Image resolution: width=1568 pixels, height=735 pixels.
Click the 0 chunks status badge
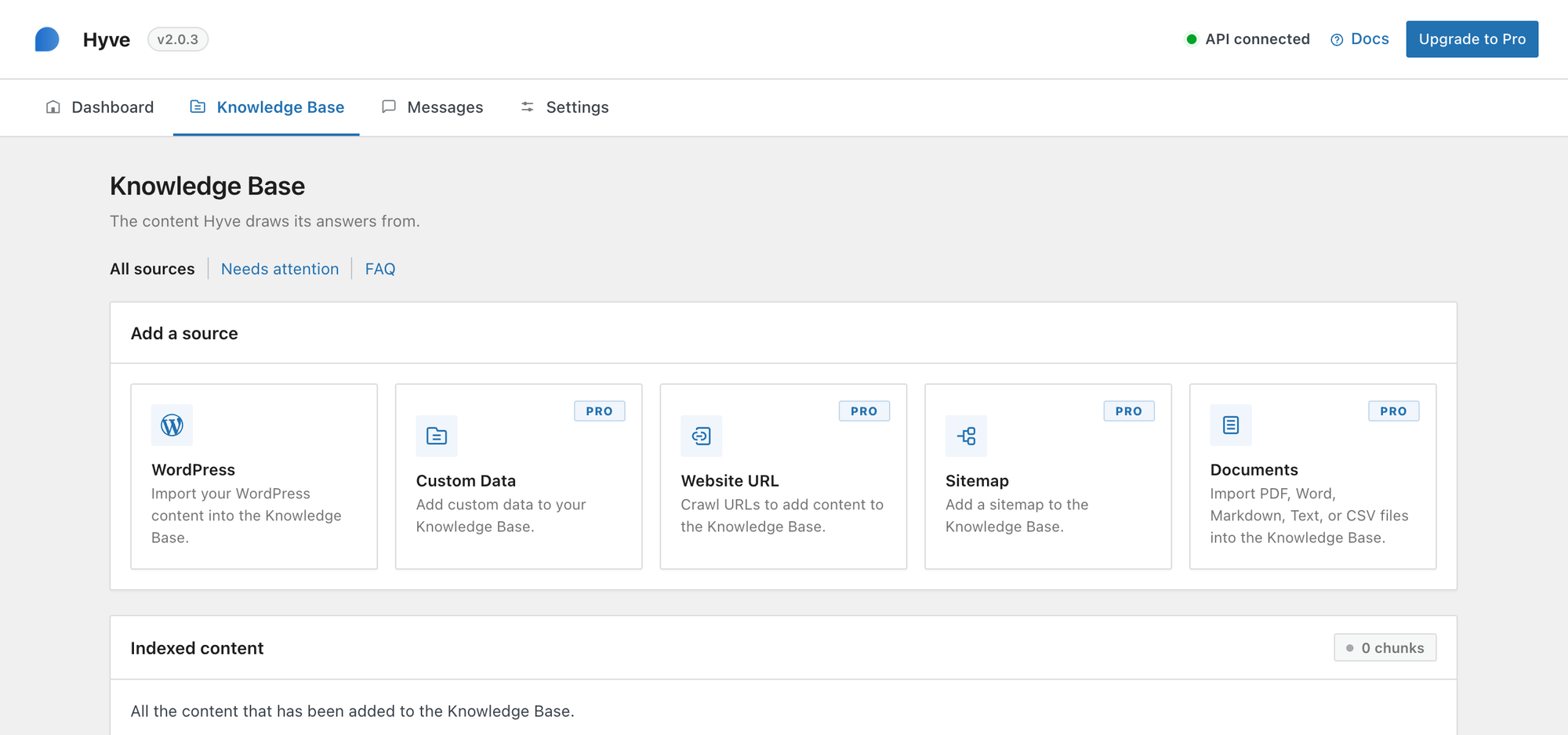tap(1385, 648)
